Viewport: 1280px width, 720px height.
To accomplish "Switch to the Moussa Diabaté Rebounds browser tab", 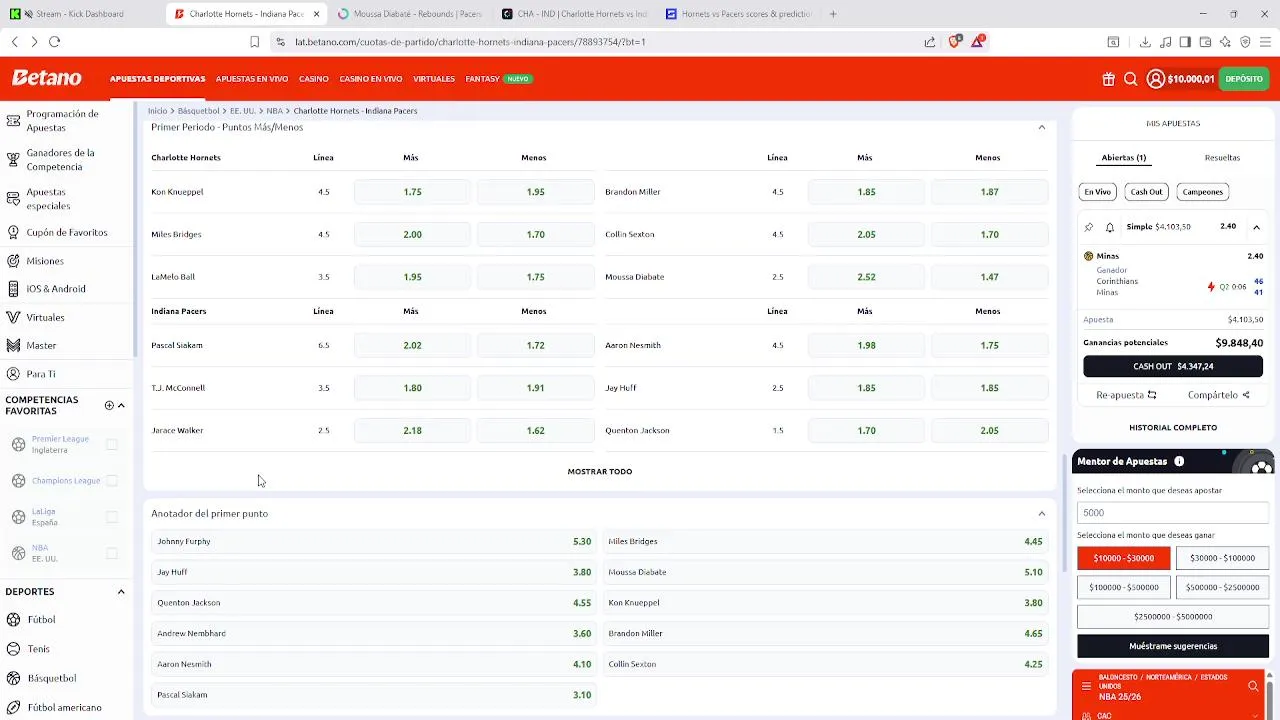I will pos(410,14).
